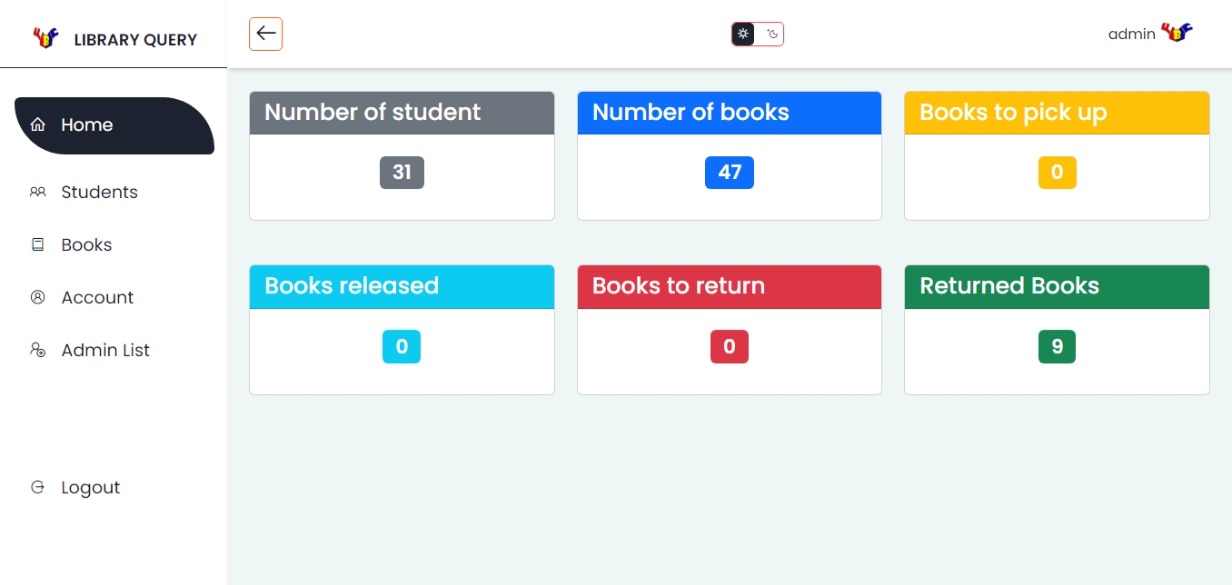This screenshot has height=585, width=1232.
Task: Click the Books to return card header
Action: 730,287
